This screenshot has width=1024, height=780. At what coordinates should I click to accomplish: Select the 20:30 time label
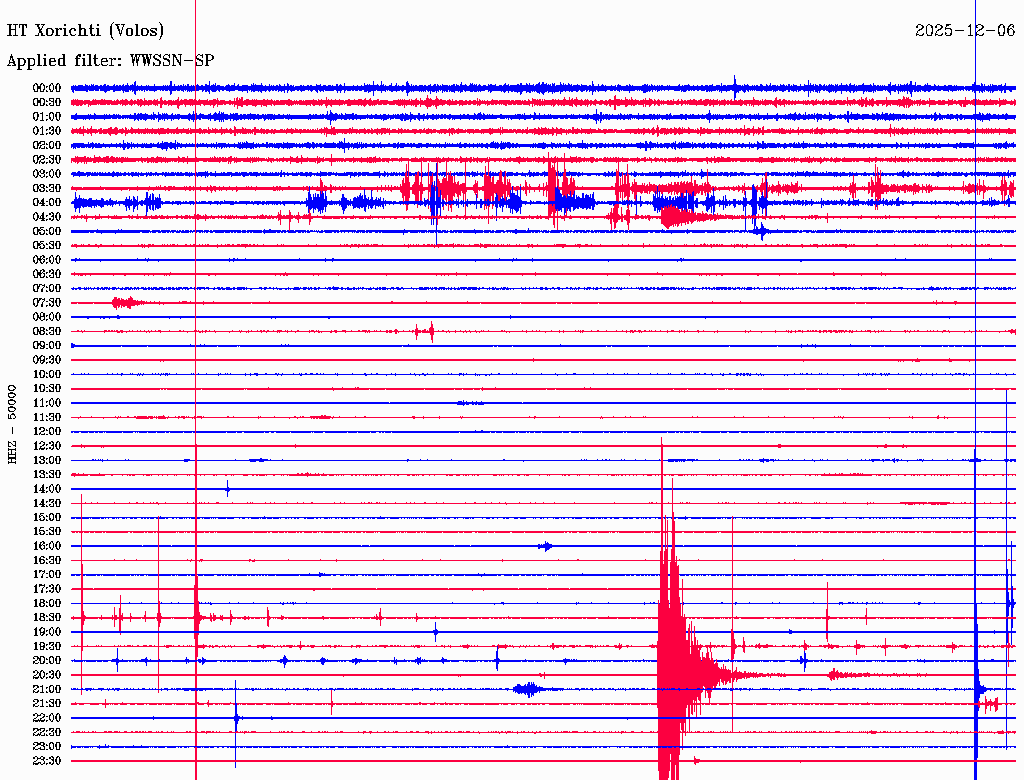(47, 675)
